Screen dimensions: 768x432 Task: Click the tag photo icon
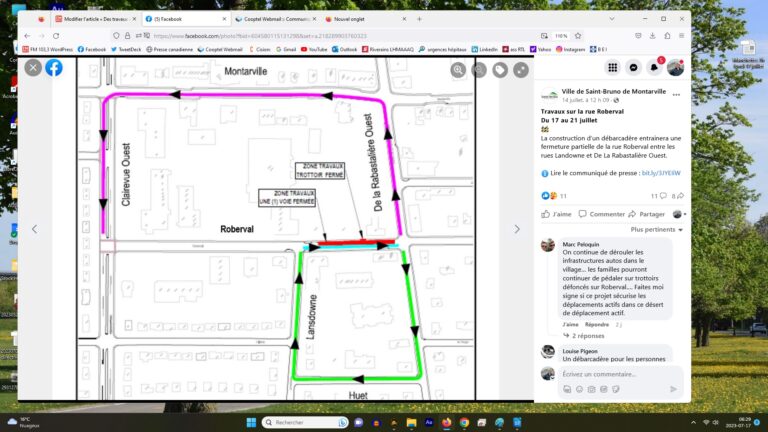point(500,70)
